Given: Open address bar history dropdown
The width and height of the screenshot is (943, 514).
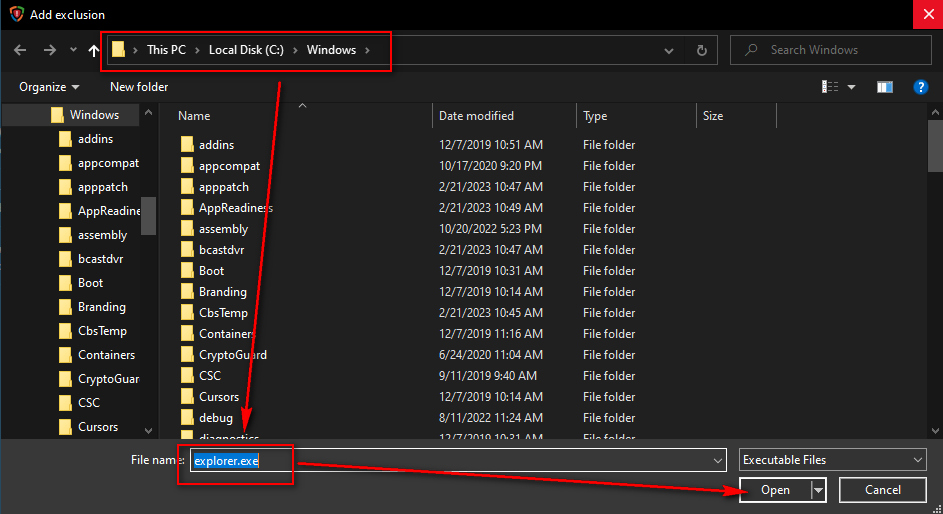Looking at the screenshot, I should pos(669,50).
